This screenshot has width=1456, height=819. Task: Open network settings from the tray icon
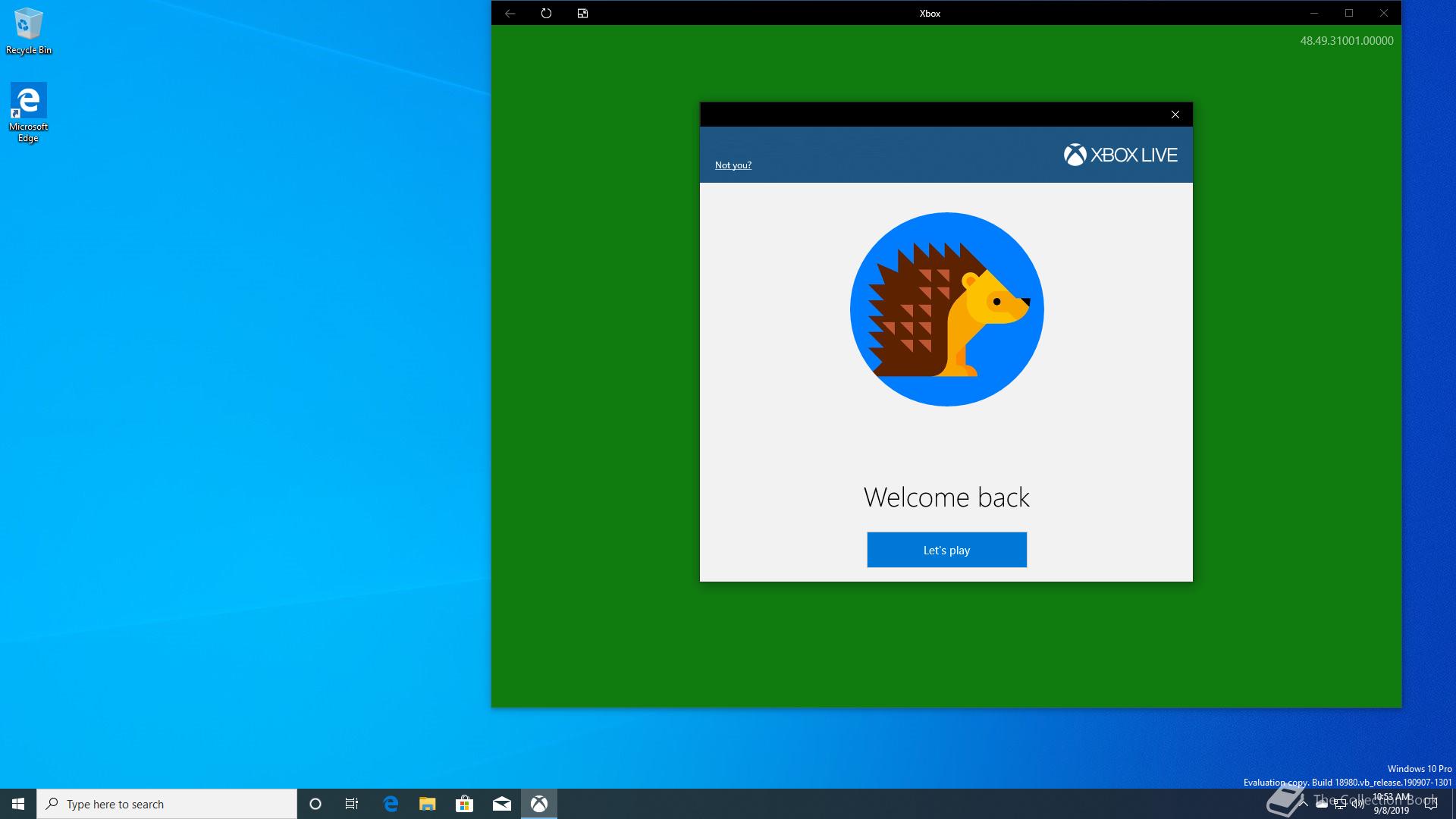[1340, 804]
